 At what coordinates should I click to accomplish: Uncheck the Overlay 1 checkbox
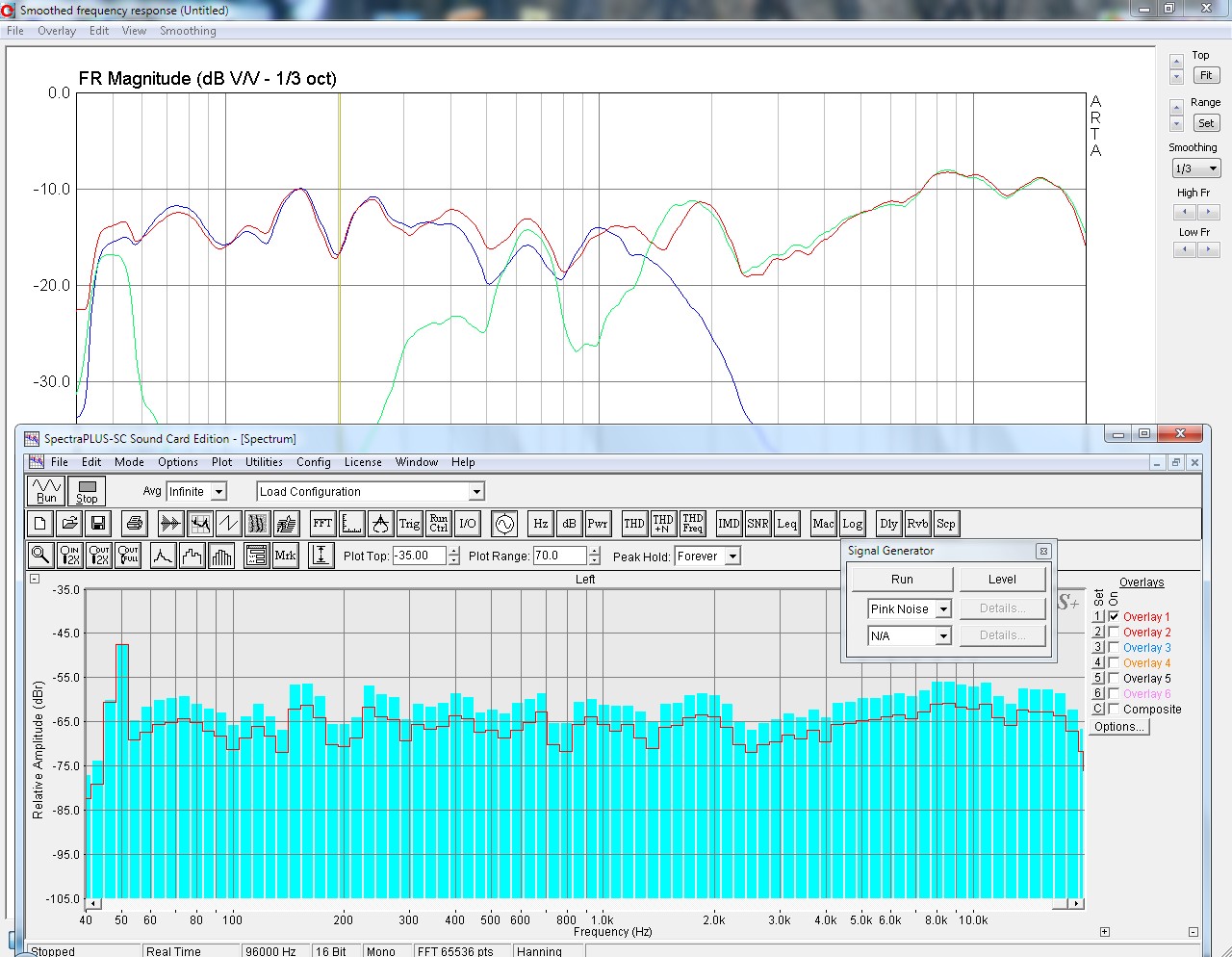tap(1114, 617)
